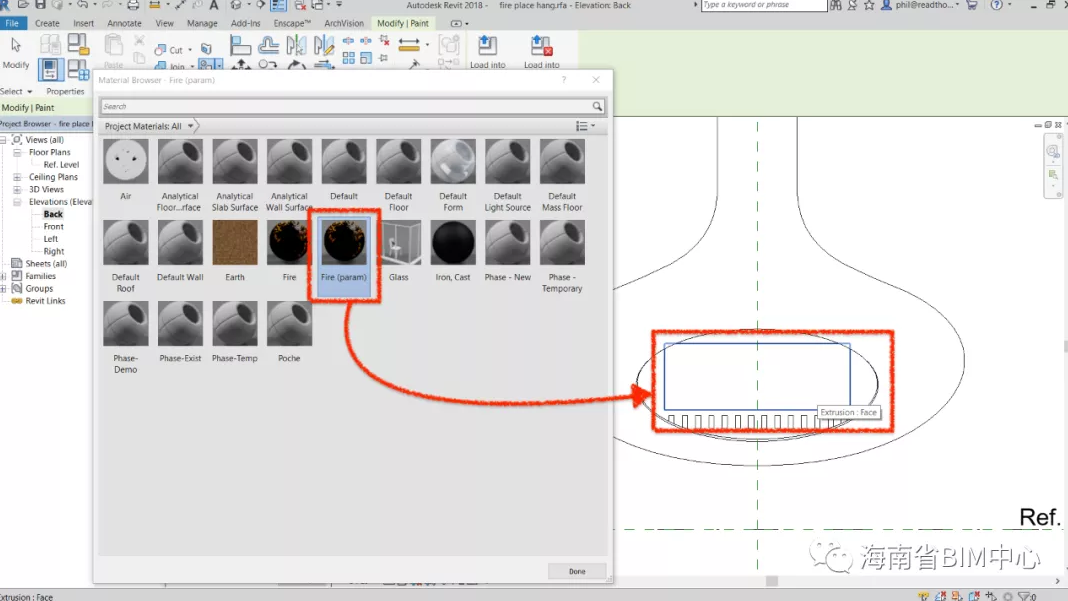The height and width of the screenshot is (601, 1068).
Task: Click the Modify arrow tool in ribbon
Action: point(16,46)
